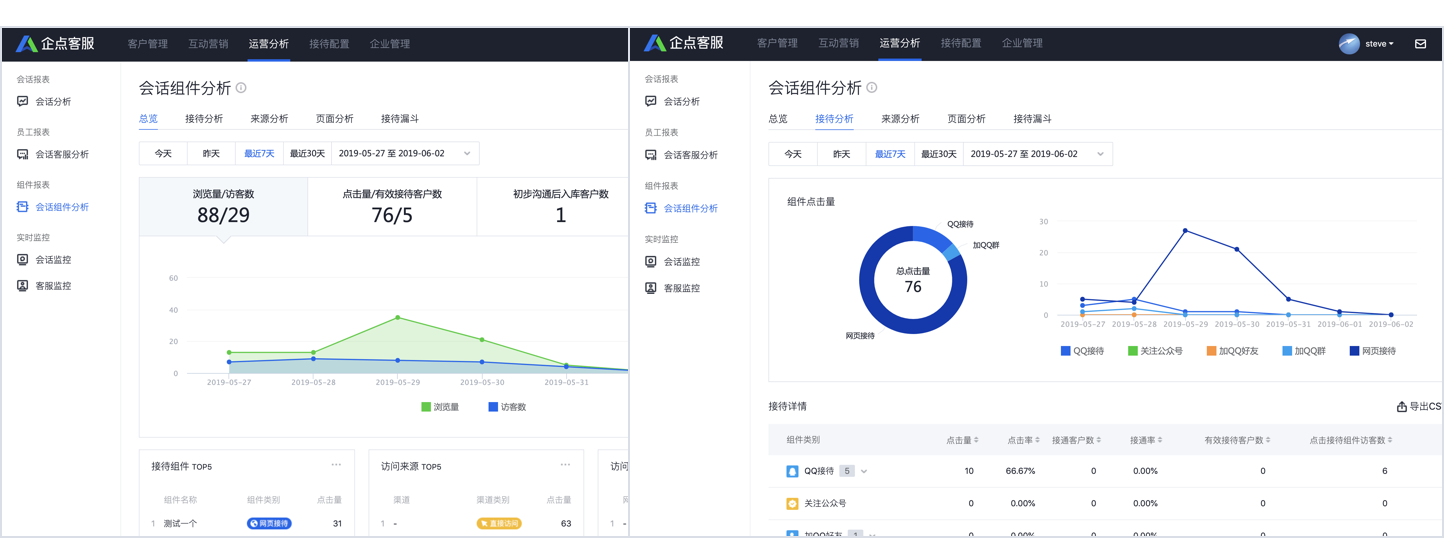
Task: Click the QQ接待 count badge 5
Action: pos(847,471)
